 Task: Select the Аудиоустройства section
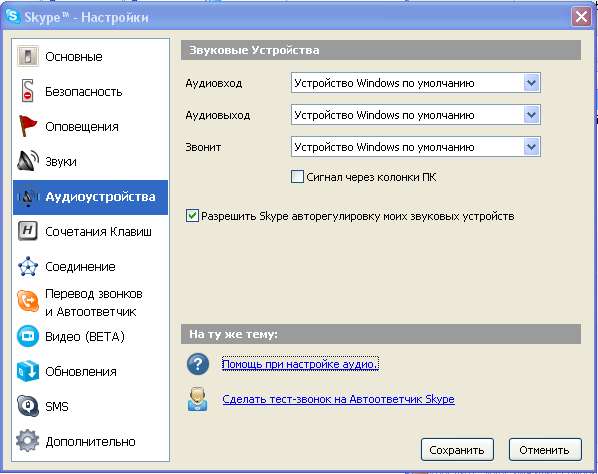(90, 197)
